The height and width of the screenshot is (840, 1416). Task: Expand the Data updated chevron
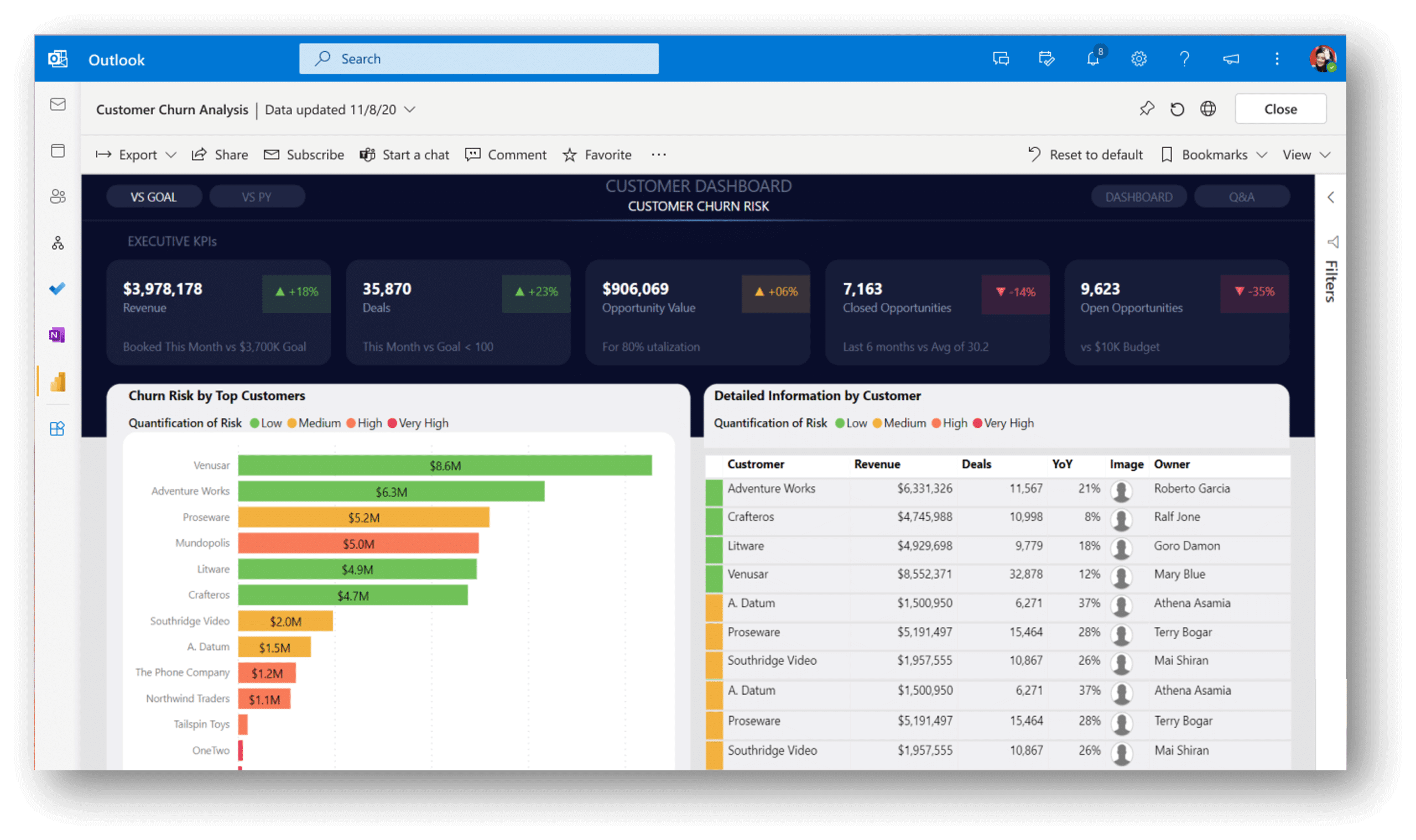(x=410, y=109)
